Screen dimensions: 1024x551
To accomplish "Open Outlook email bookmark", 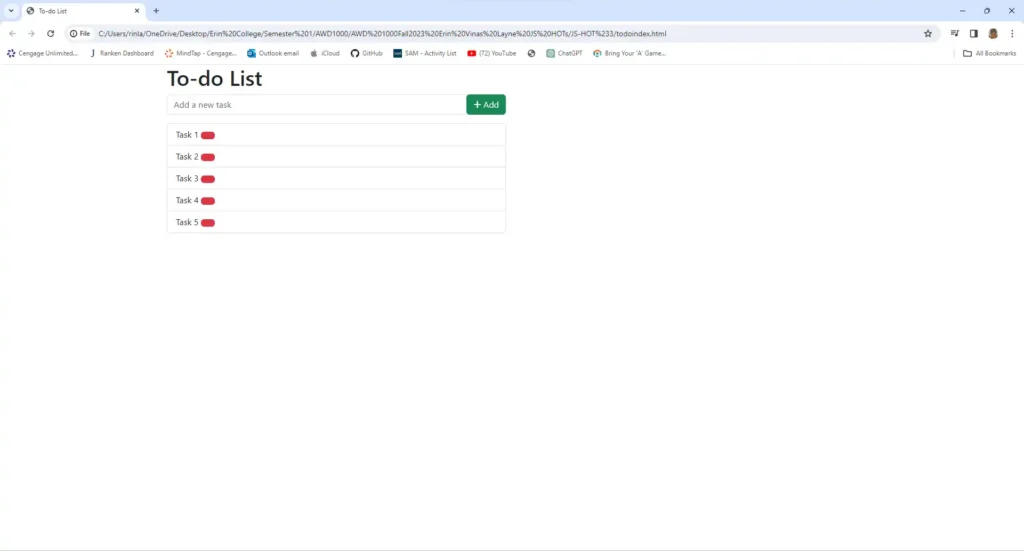I will (x=273, y=54).
